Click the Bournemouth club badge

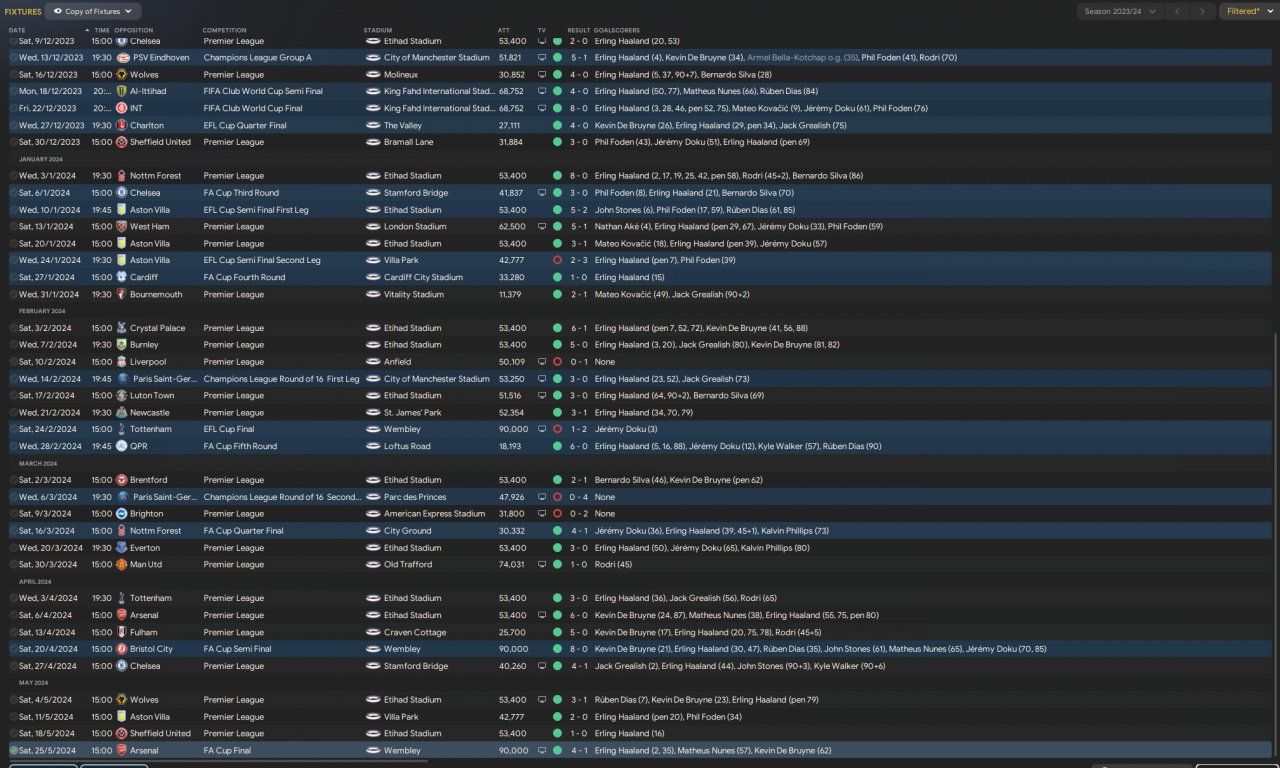point(121,295)
